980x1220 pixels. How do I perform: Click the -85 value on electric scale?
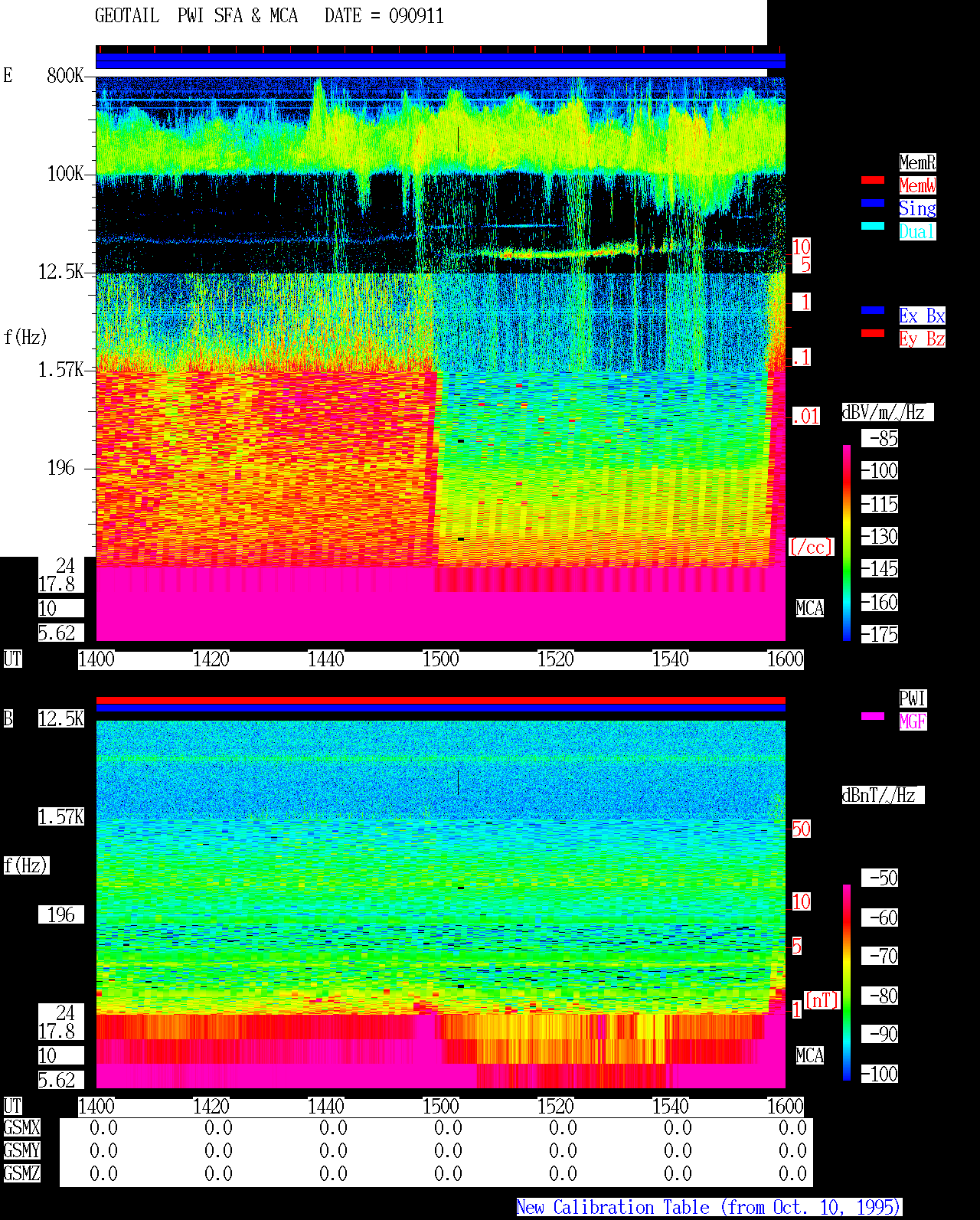click(880, 438)
